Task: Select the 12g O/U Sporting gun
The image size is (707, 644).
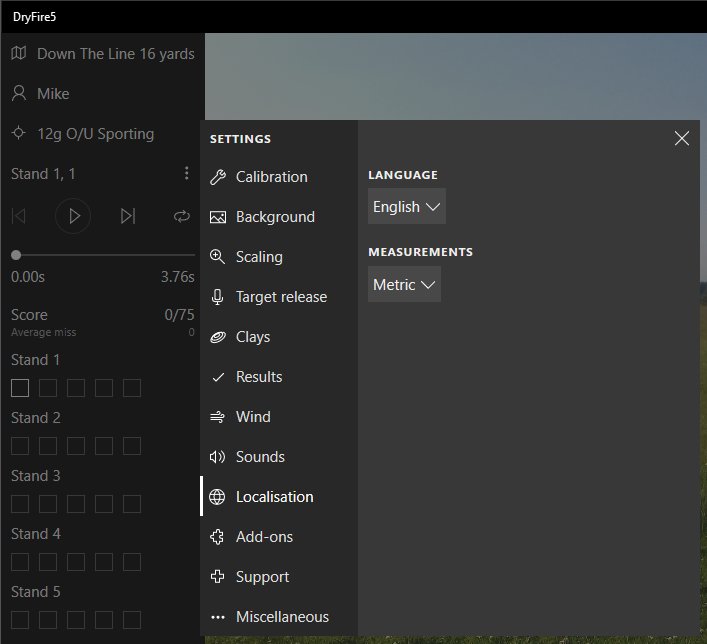Action: click(95, 134)
